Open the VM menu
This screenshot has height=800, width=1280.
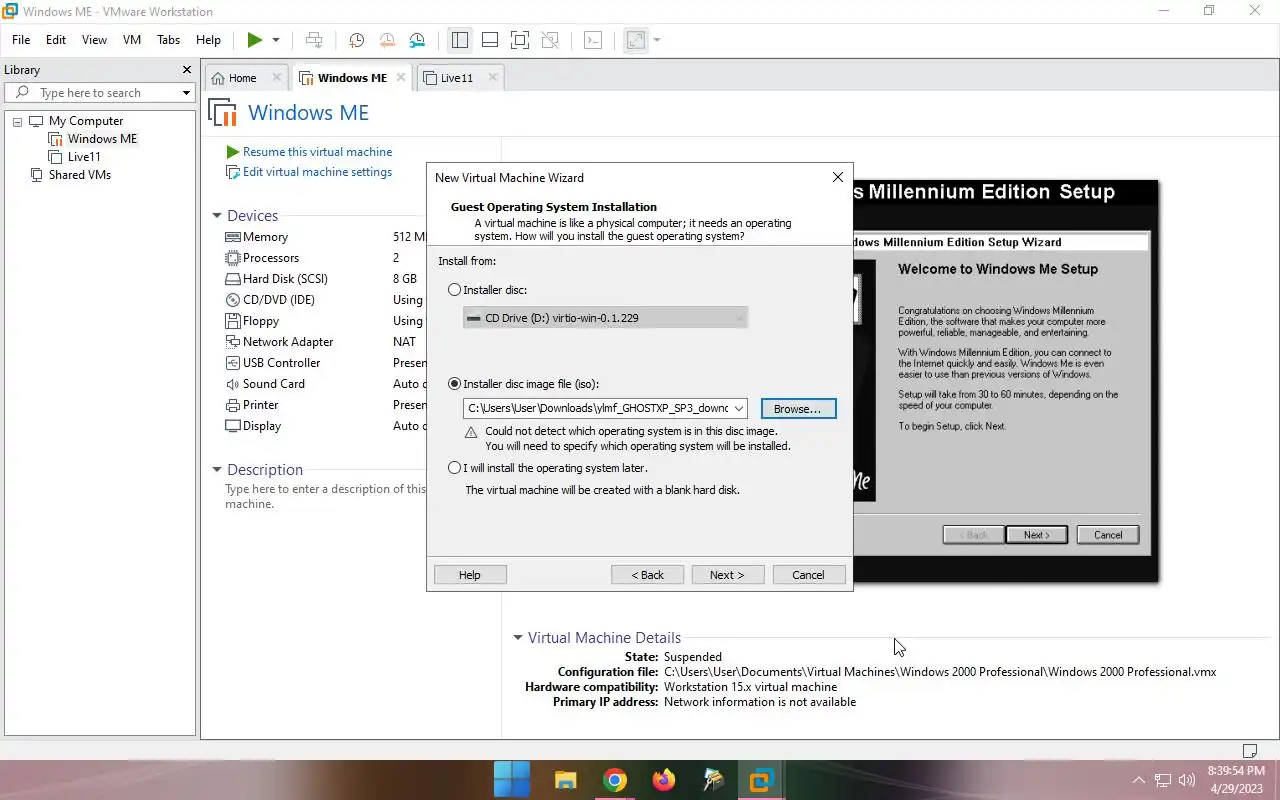point(132,40)
